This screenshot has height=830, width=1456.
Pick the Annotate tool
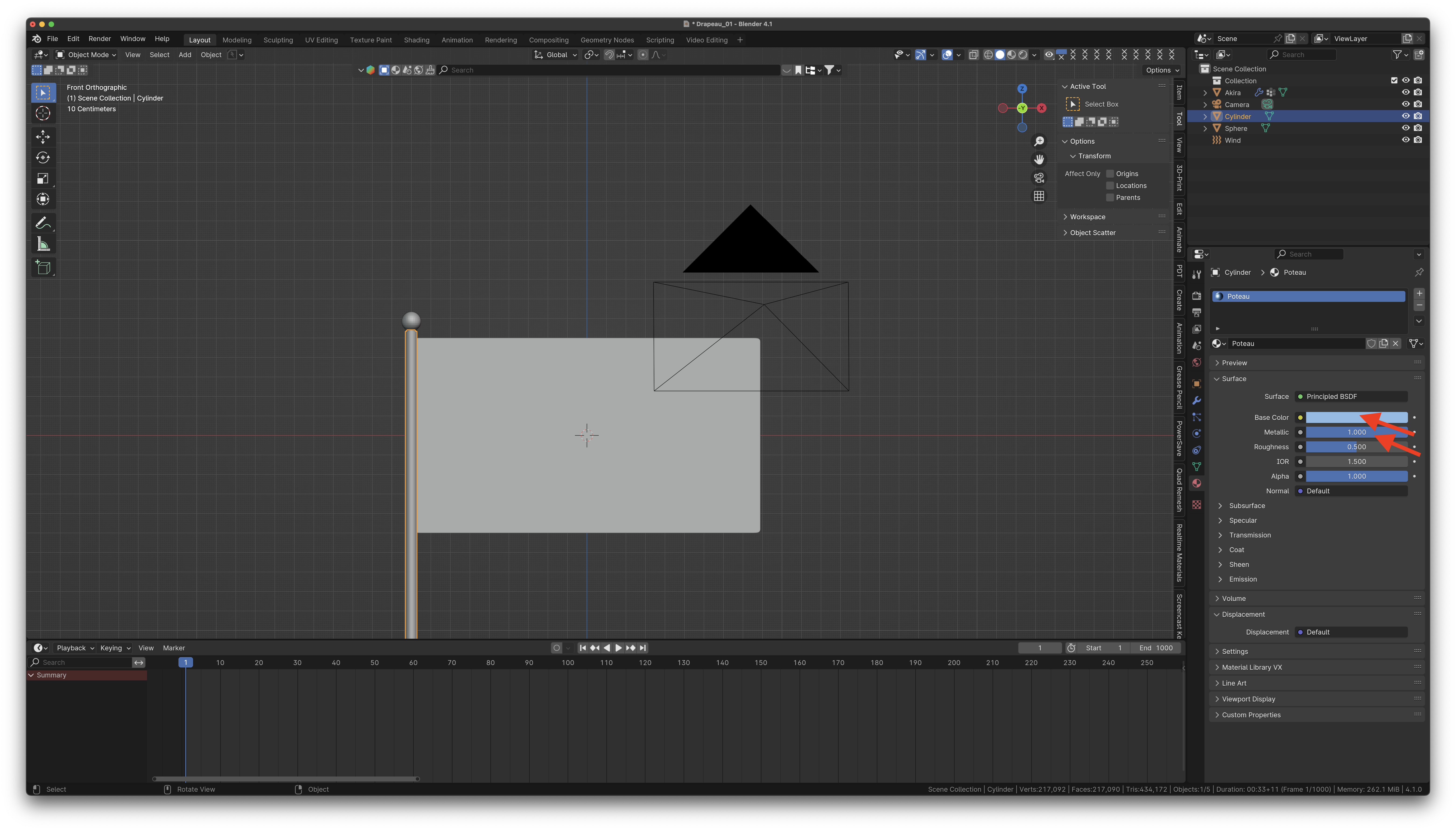click(x=43, y=223)
